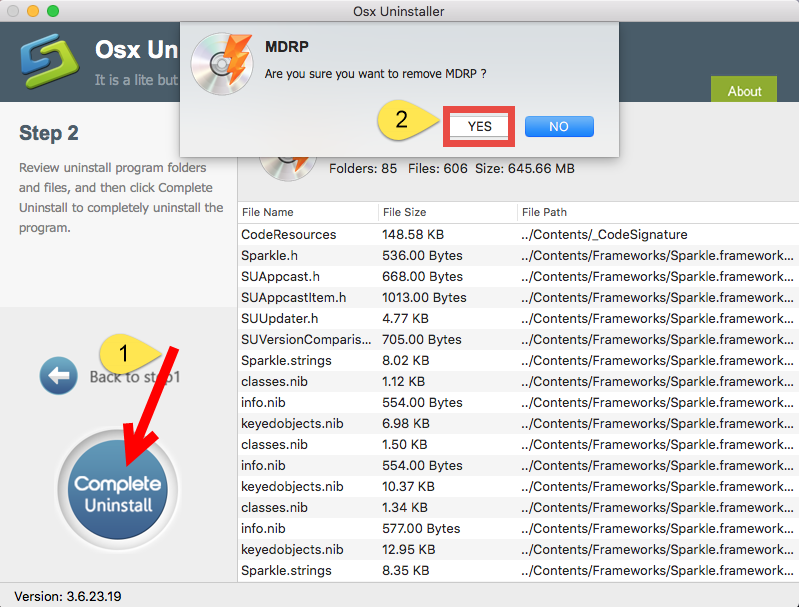Image resolution: width=799 pixels, height=607 pixels.
Task: Click the MDRP disc icon in dialog
Action: [x=222, y=64]
